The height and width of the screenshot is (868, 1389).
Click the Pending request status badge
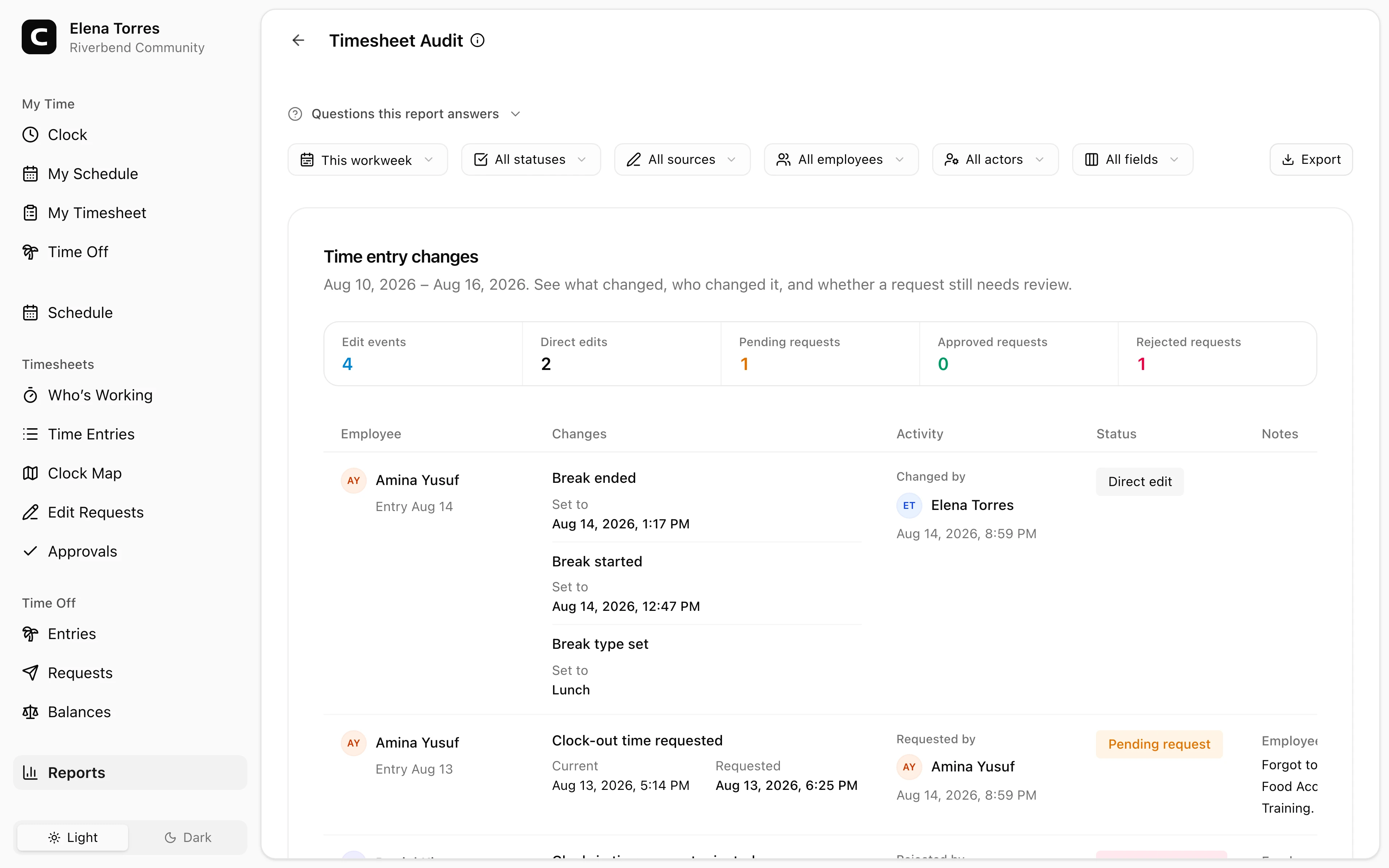pos(1159,744)
